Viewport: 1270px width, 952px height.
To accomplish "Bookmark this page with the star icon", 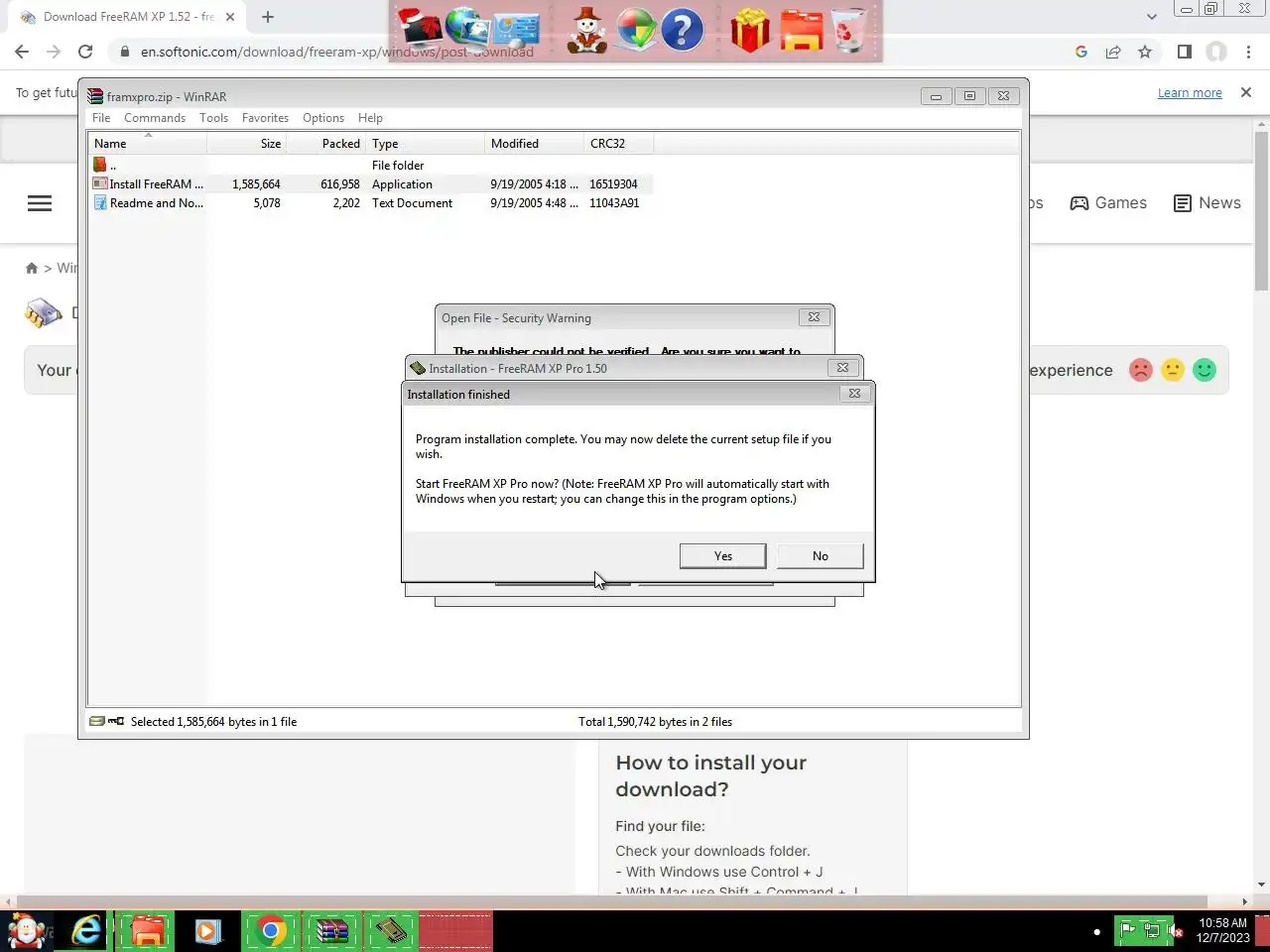I will click(1145, 52).
